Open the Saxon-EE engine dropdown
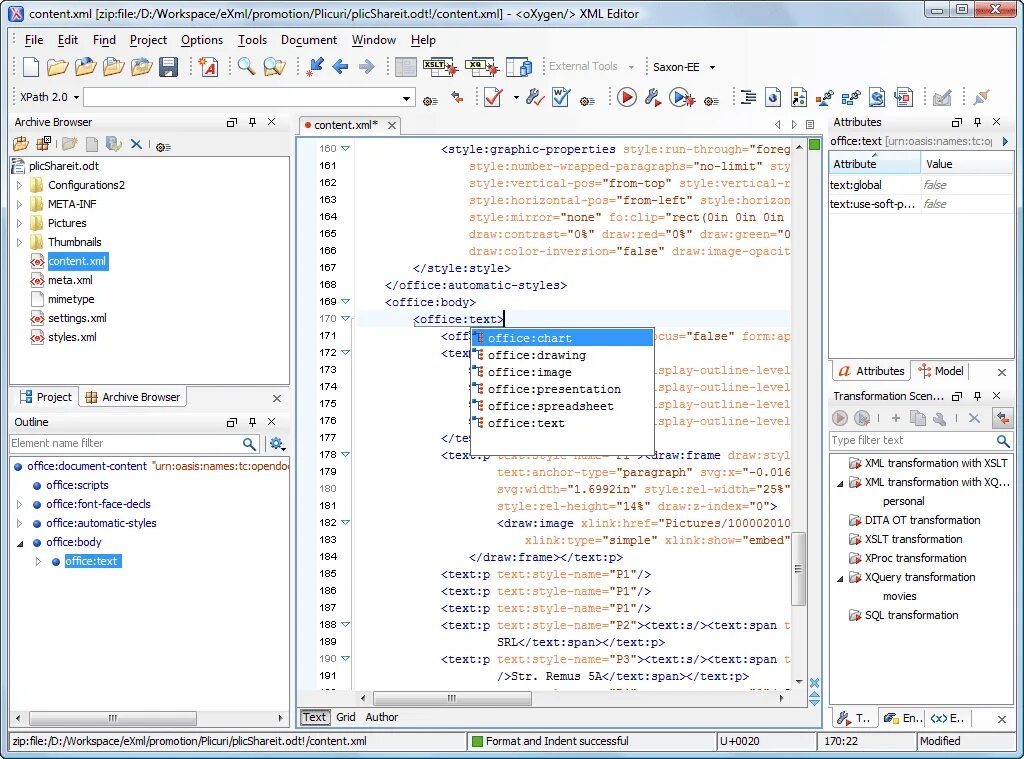This screenshot has height=759, width=1024. click(x=712, y=67)
